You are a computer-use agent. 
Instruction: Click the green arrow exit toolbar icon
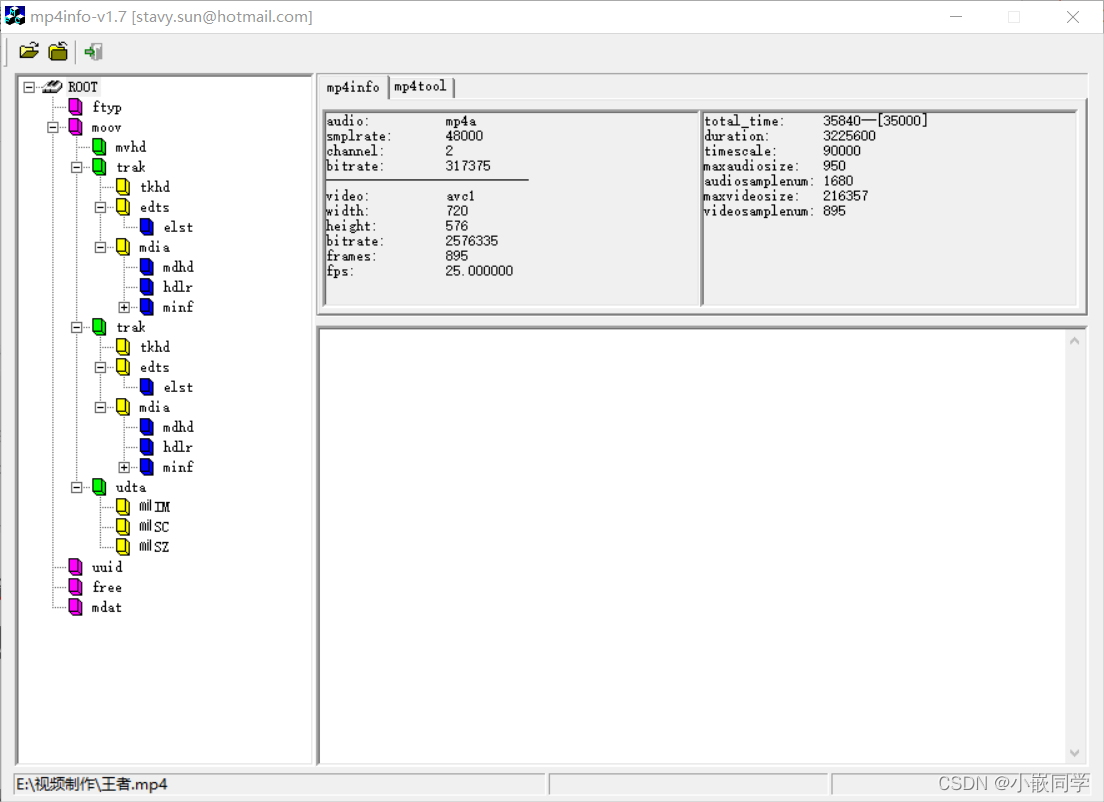[x=94, y=51]
